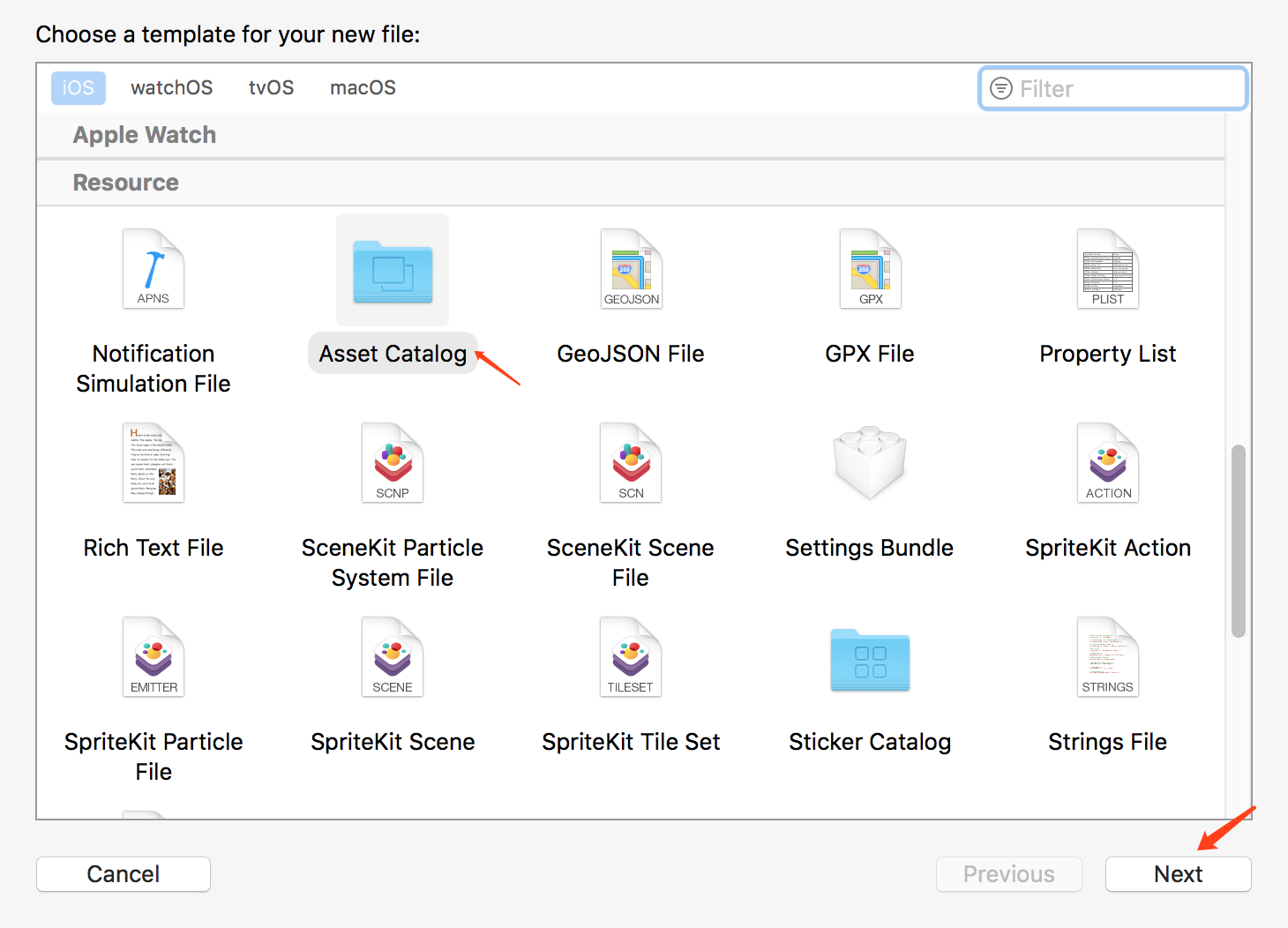This screenshot has width=1288, height=928.
Task: Choose the Rich Text File icon
Action: [x=154, y=463]
